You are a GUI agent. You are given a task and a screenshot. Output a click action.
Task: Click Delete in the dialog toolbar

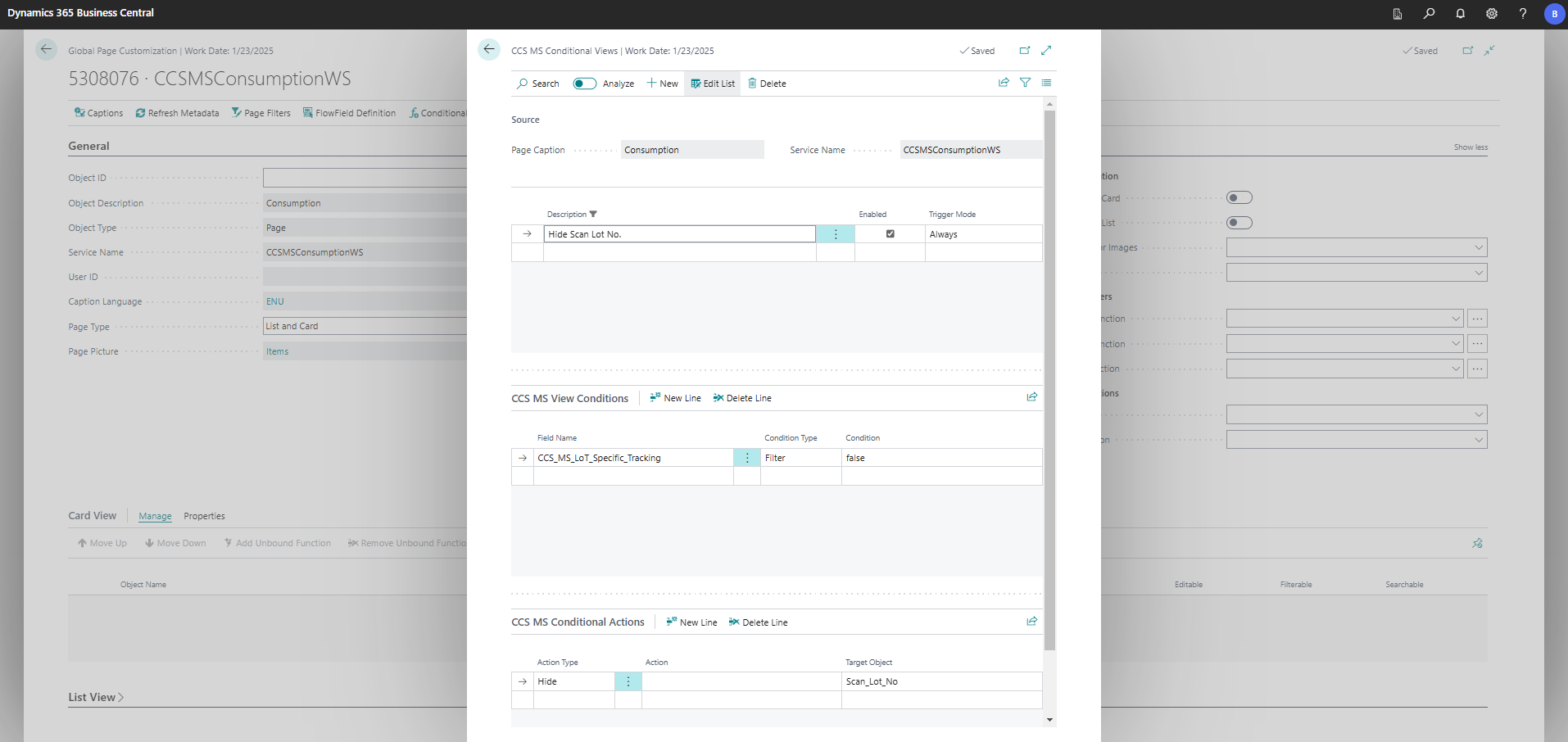[x=767, y=84]
